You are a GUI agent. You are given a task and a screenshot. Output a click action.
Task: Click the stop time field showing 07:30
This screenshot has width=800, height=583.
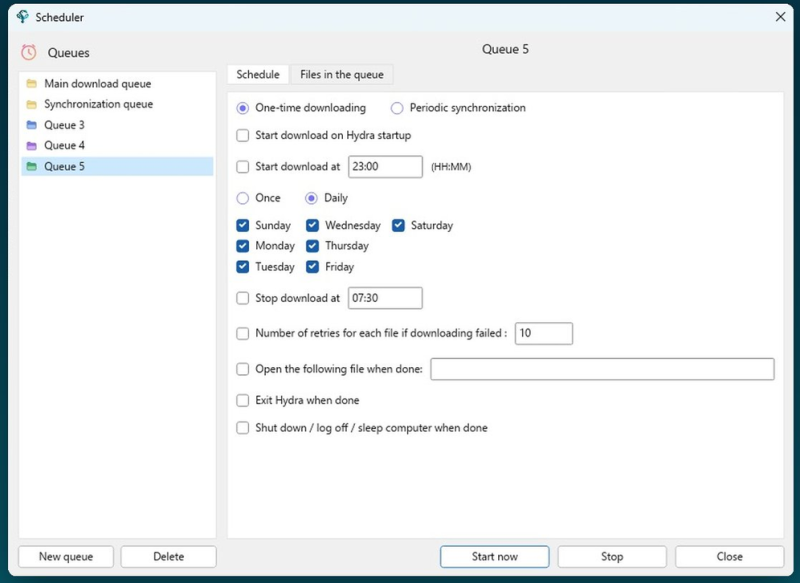click(385, 298)
